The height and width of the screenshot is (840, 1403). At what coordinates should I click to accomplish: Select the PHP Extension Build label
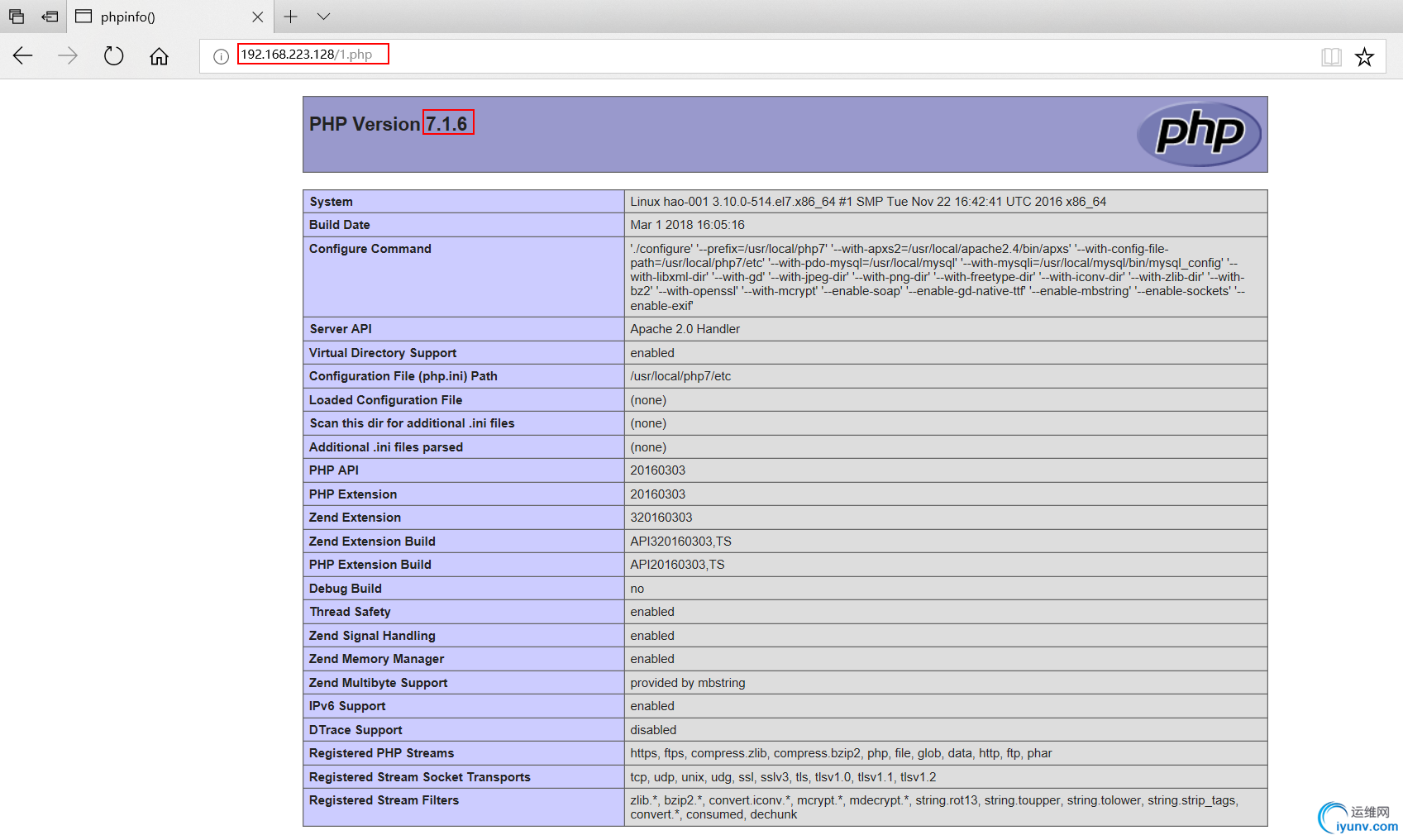point(370,565)
